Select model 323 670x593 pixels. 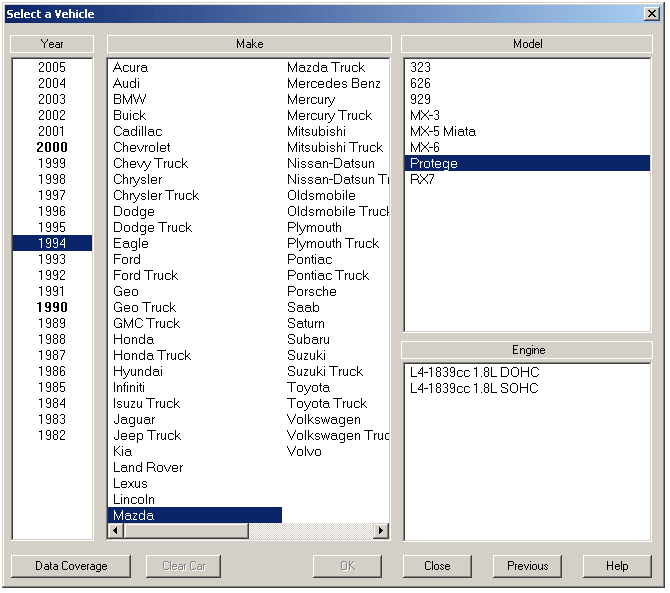point(527,68)
